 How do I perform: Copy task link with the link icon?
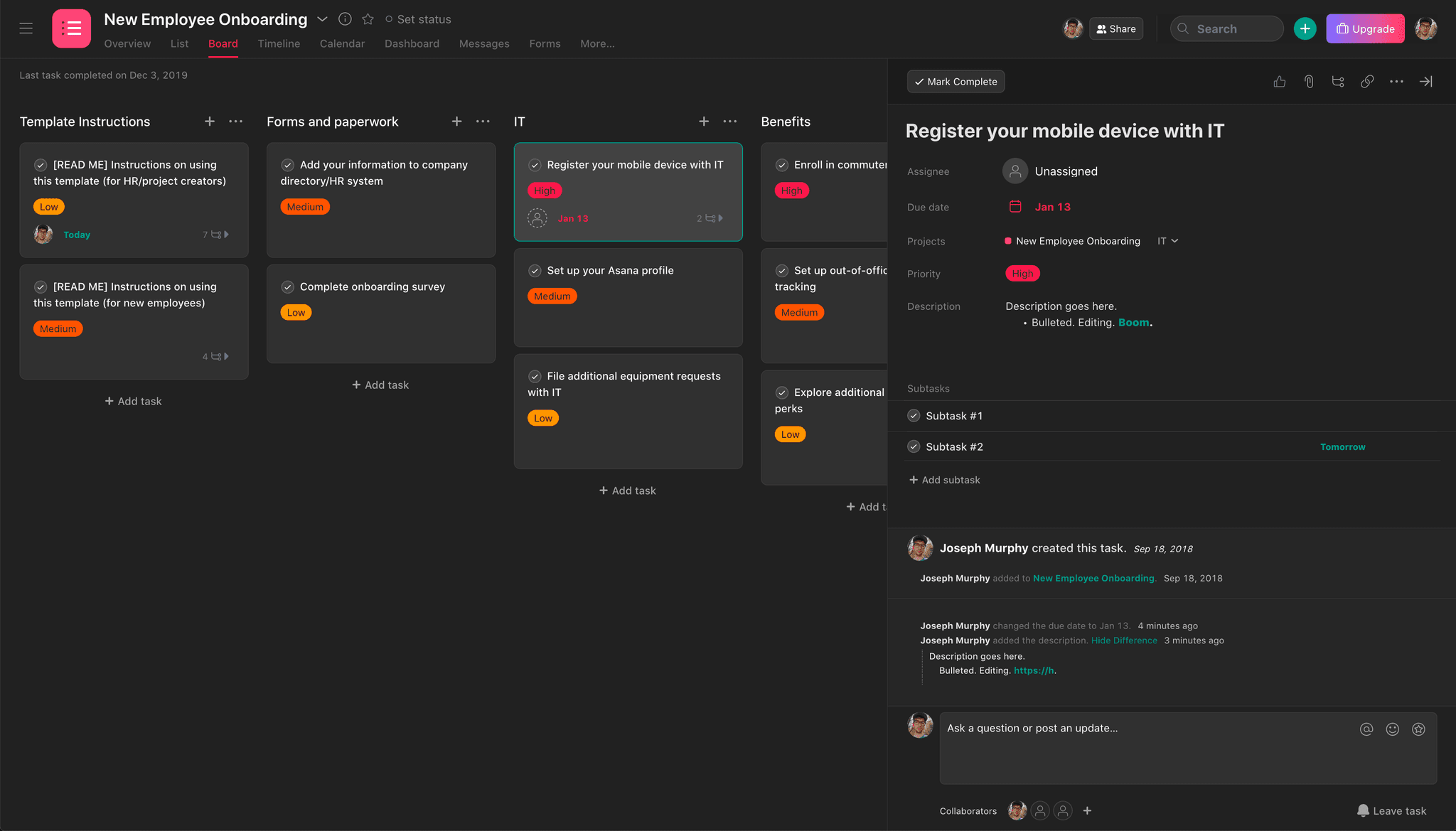[x=1367, y=82]
